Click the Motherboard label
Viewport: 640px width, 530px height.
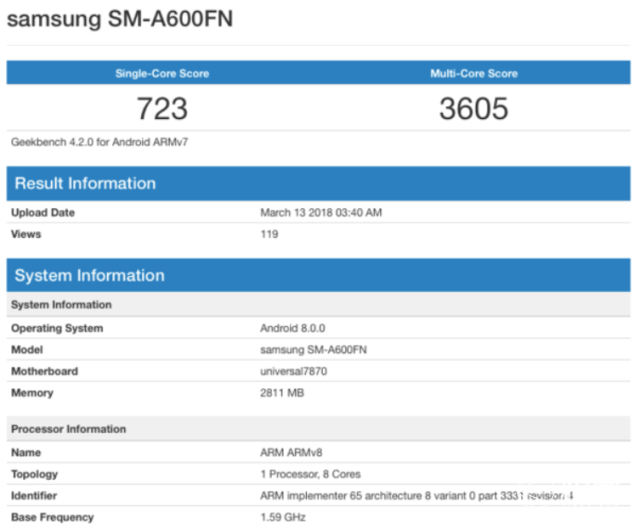(44, 371)
